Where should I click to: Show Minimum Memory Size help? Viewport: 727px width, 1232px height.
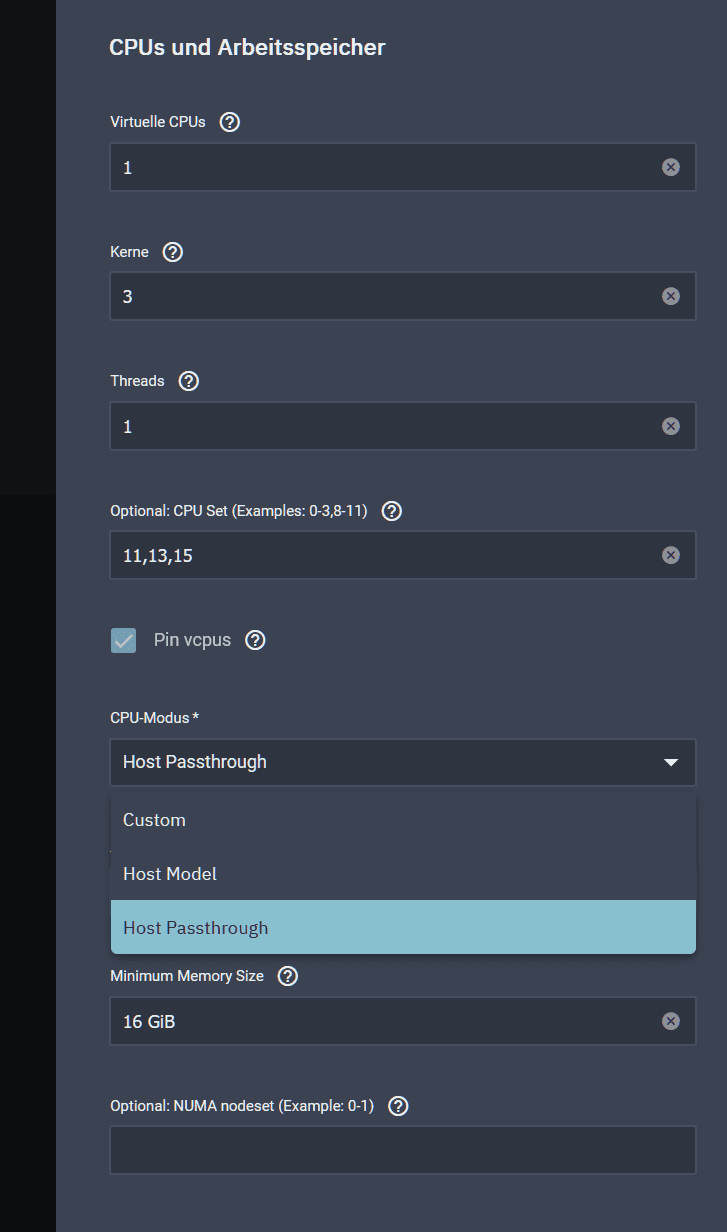288,976
